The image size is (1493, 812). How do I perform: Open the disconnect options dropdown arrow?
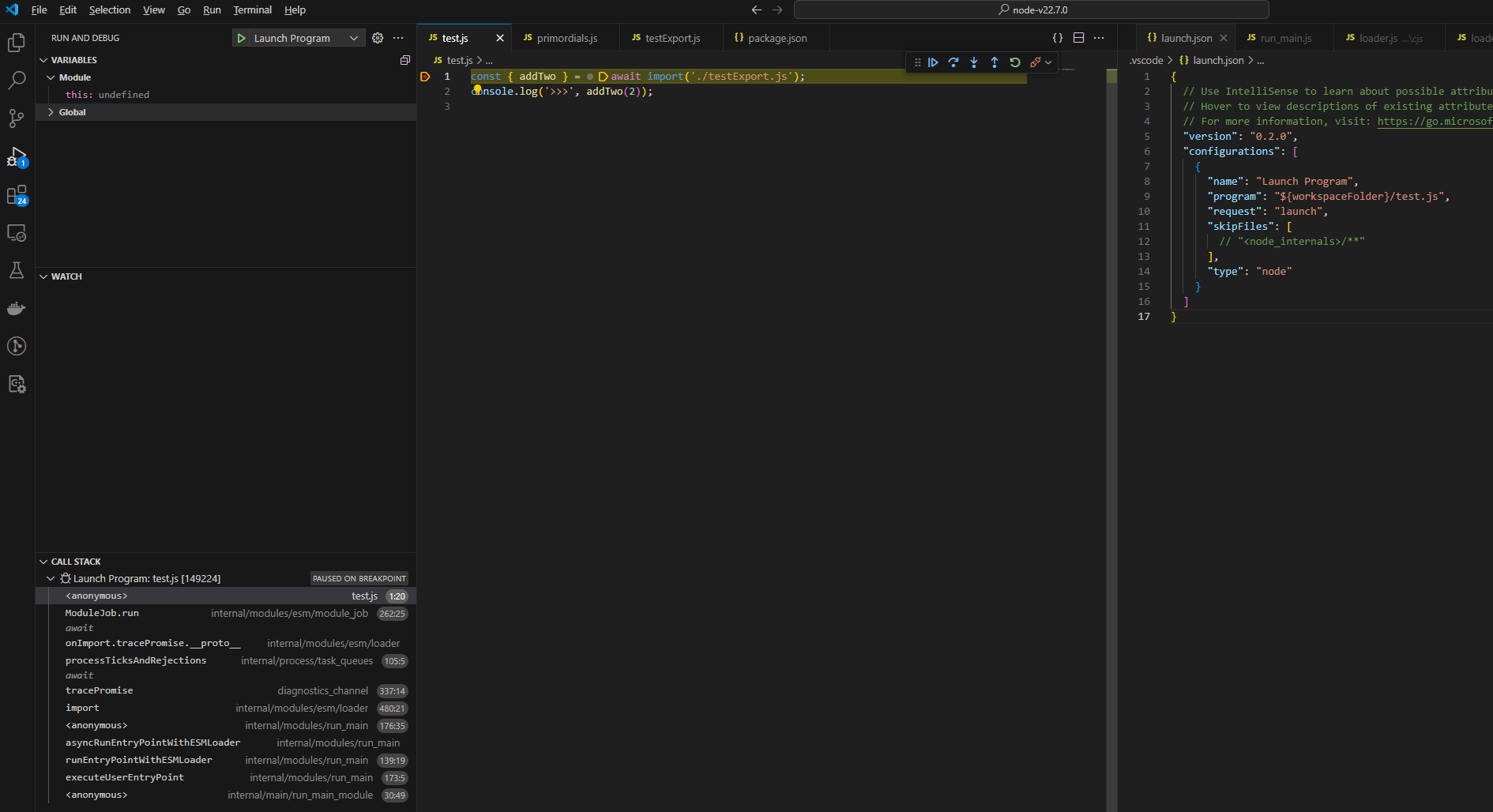click(1048, 62)
